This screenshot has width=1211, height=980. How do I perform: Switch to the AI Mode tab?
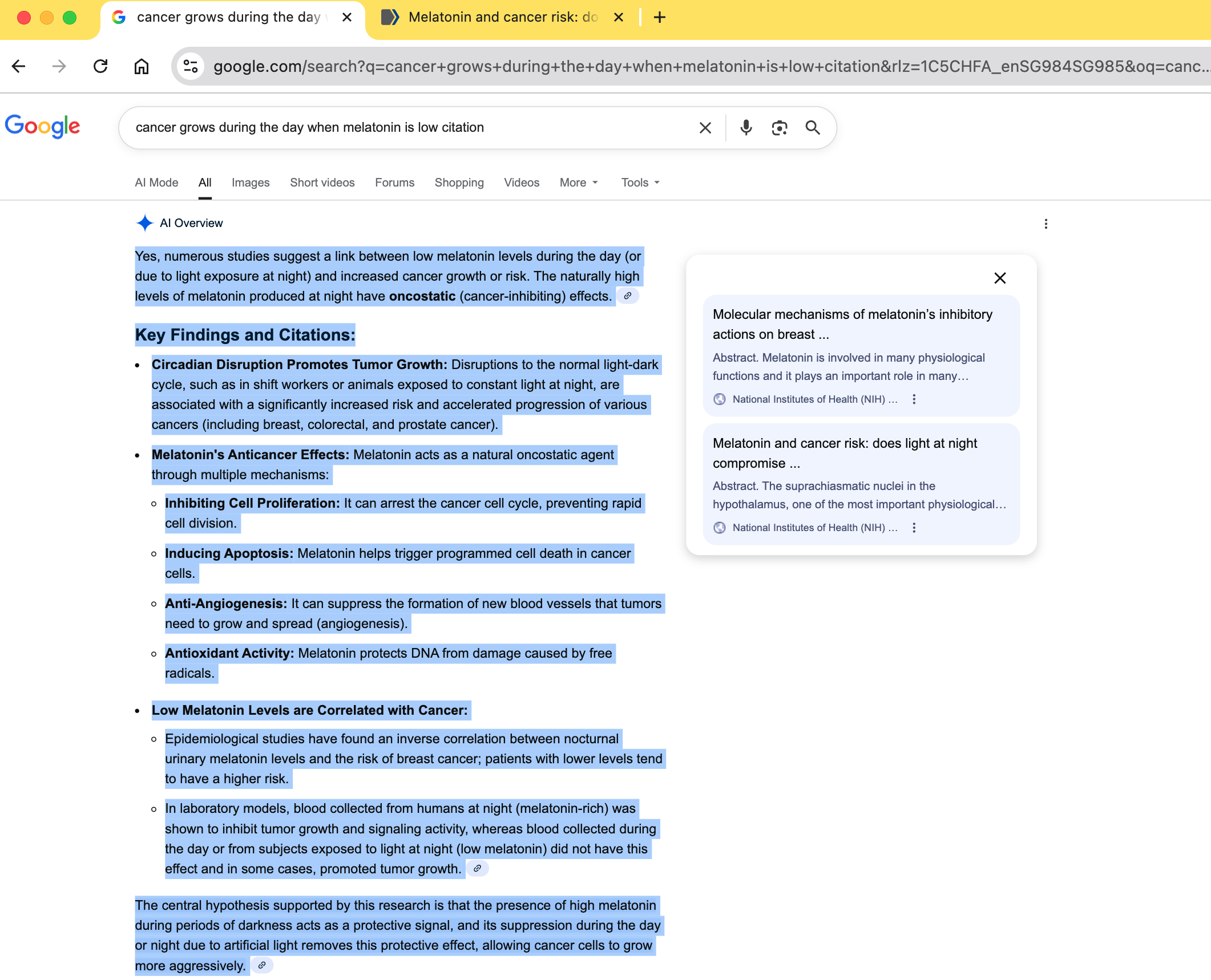[156, 183]
